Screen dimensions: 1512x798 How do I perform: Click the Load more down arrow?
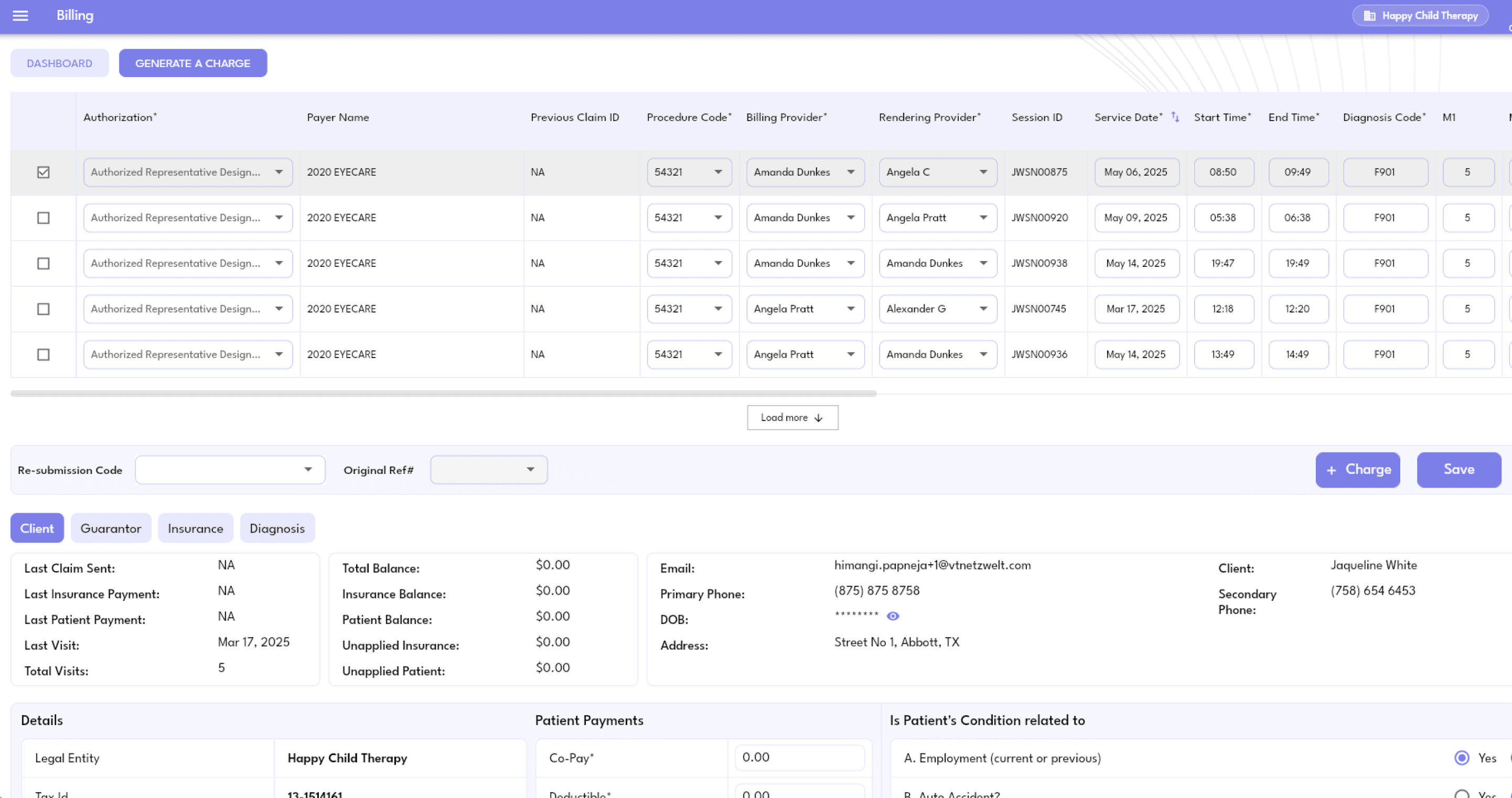pyautogui.click(x=818, y=418)
